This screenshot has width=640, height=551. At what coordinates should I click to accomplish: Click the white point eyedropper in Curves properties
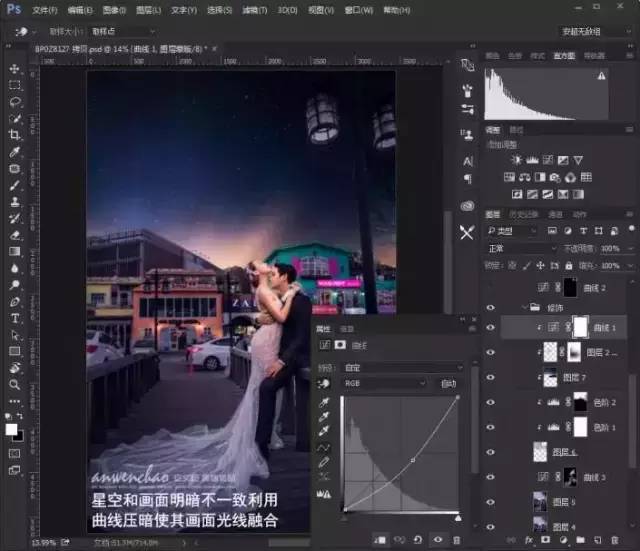324,430
